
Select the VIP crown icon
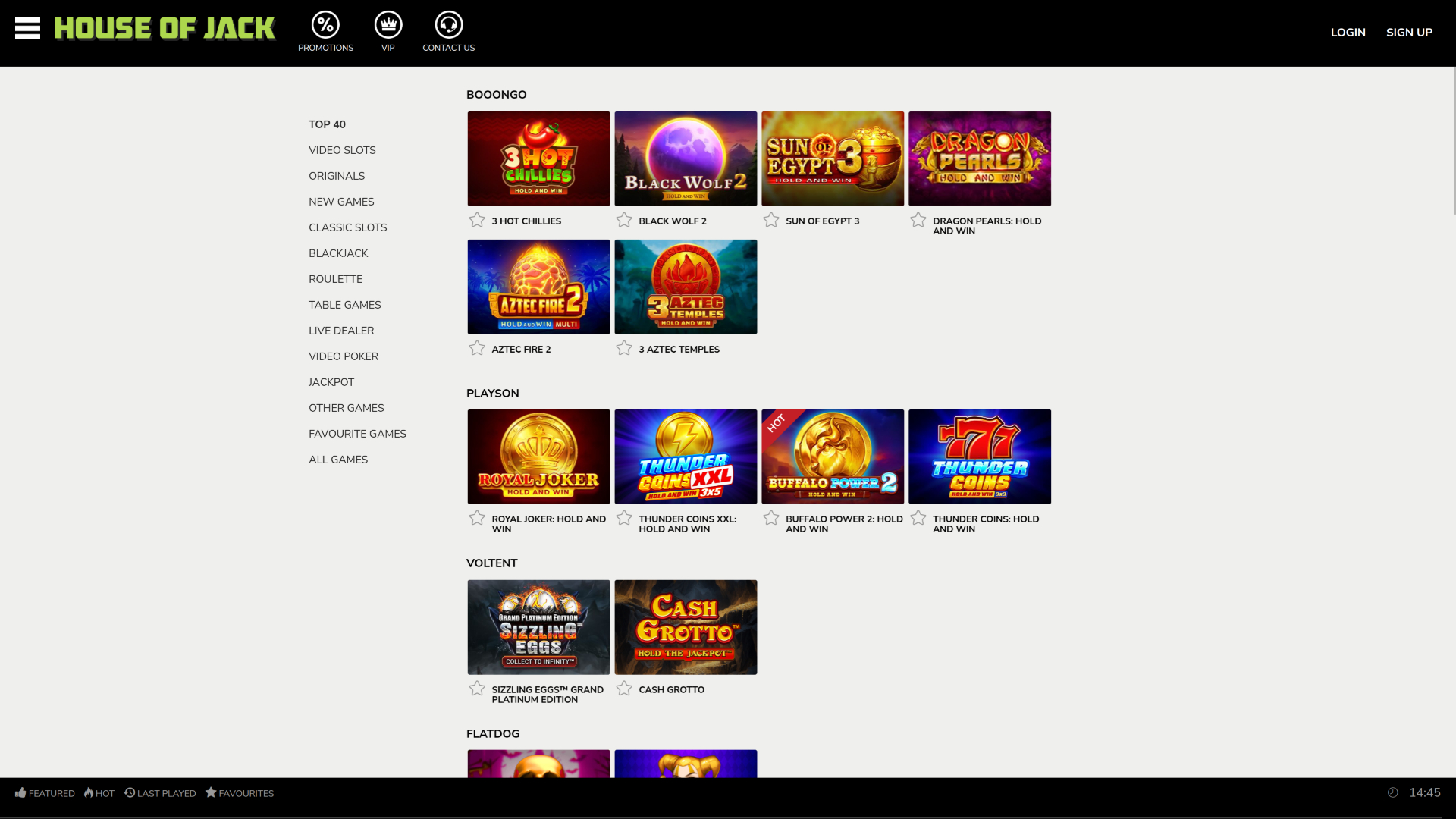[388, 25]
